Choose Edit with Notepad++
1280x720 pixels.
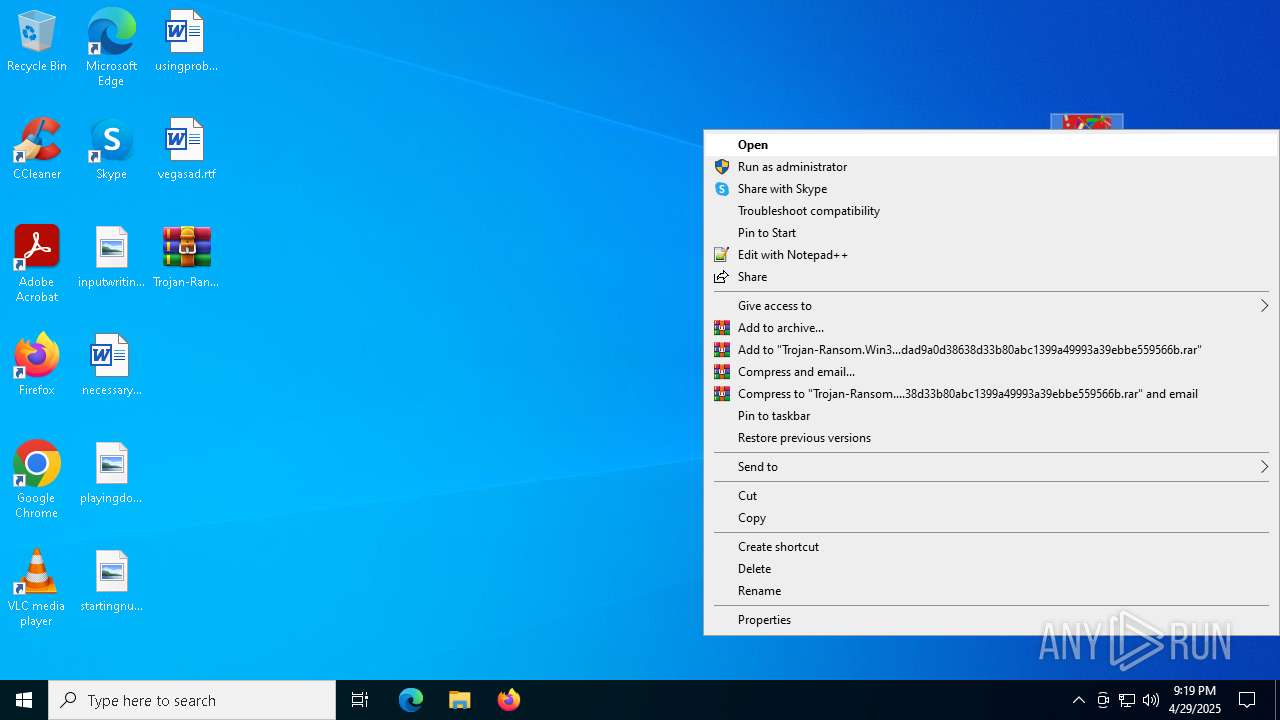pos(991,255)
